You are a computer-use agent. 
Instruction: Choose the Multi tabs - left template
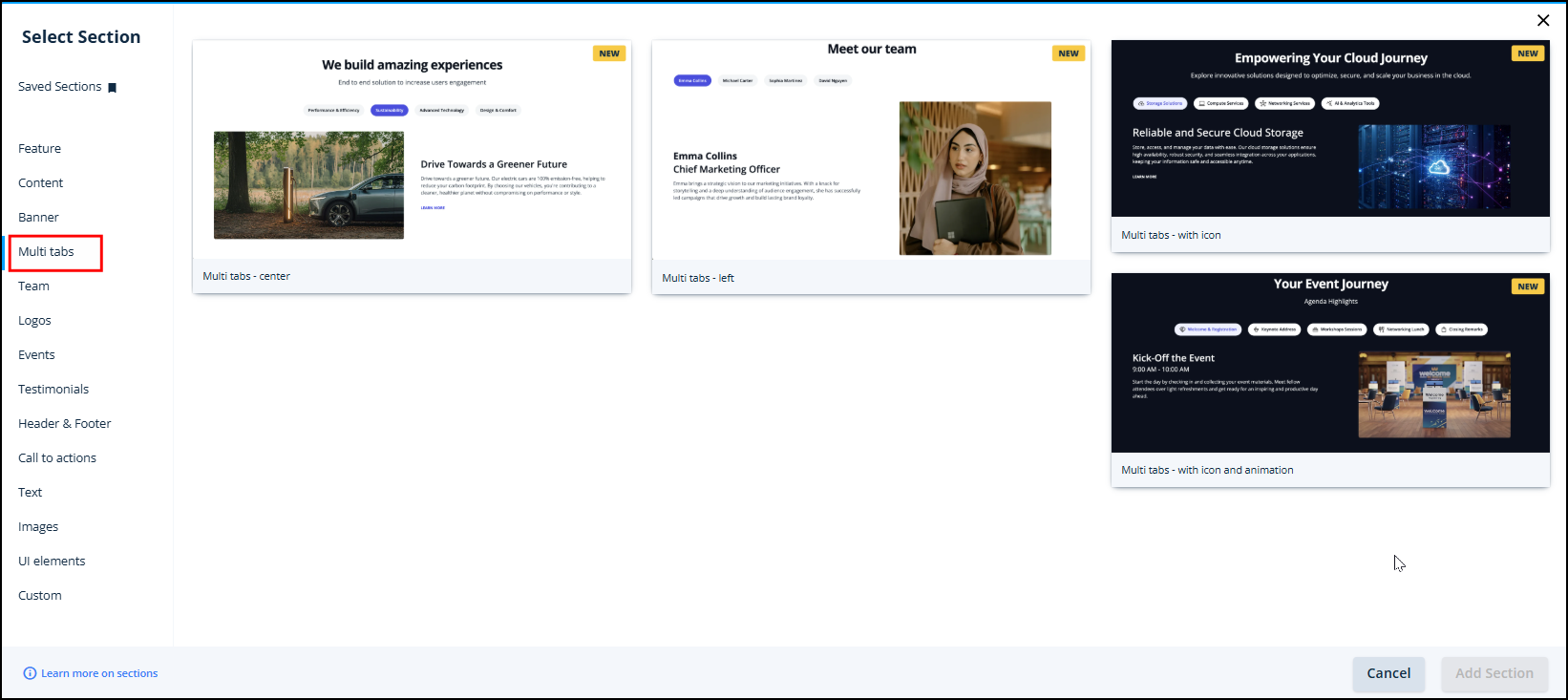pyautogui.click(x=870, y=167)
